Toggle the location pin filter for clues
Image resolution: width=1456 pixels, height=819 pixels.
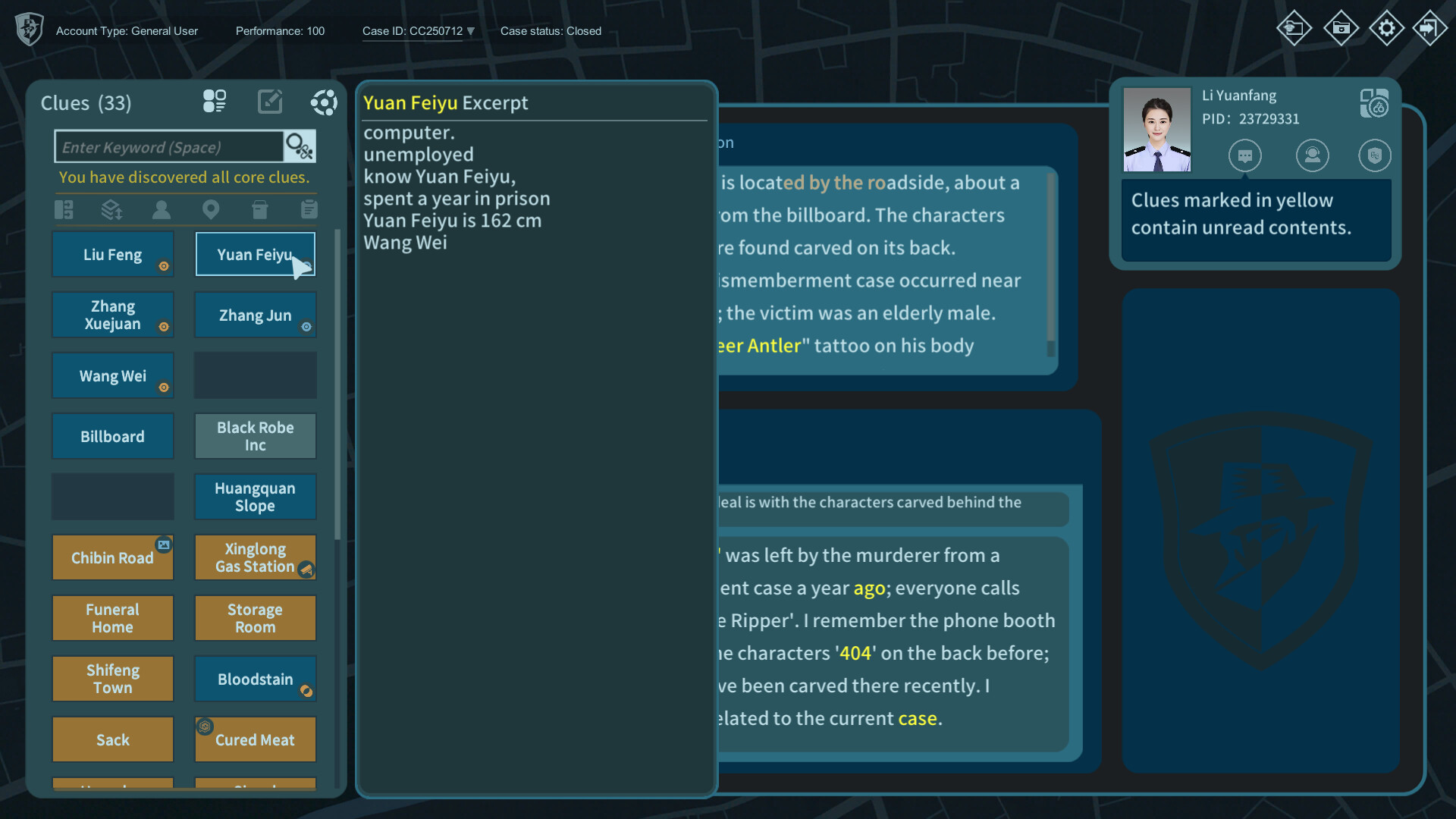coord(211,209)
